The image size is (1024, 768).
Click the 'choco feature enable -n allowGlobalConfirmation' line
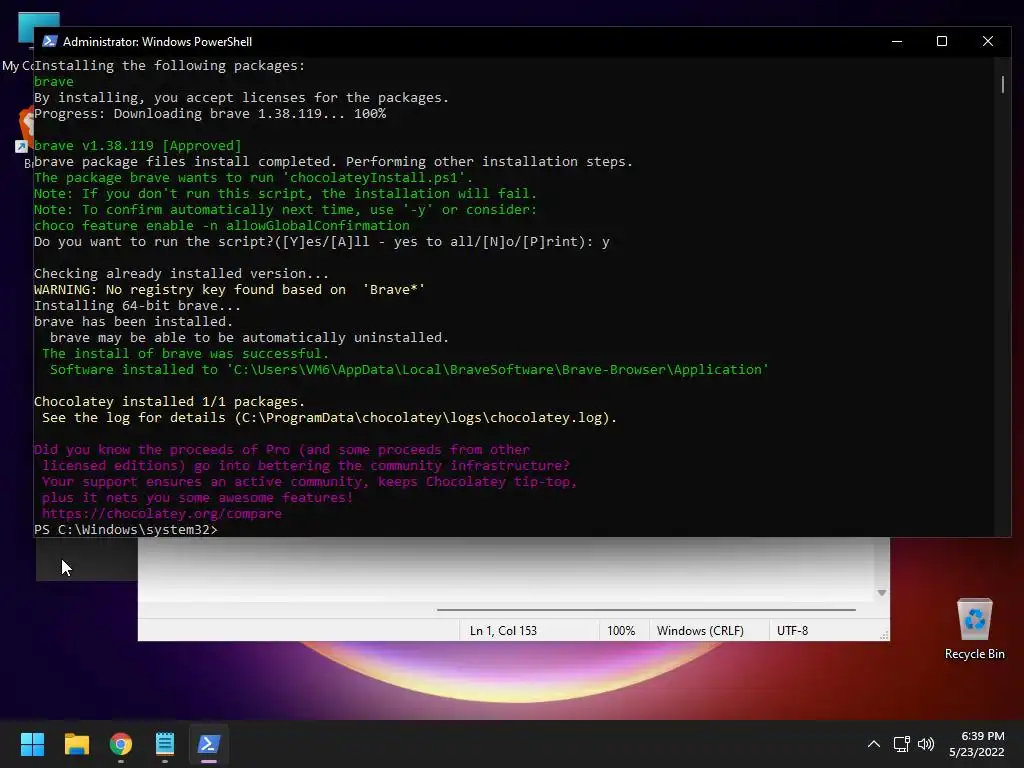point(222,225)
